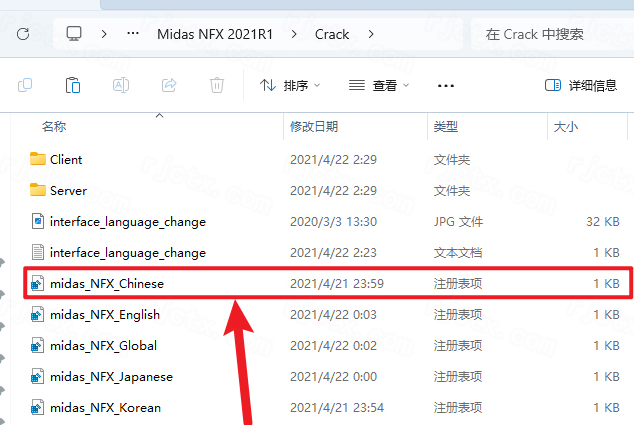The image size is (634, 425).
Task: Click the rename toolbar icon
Action: click(x=120, y=85)
